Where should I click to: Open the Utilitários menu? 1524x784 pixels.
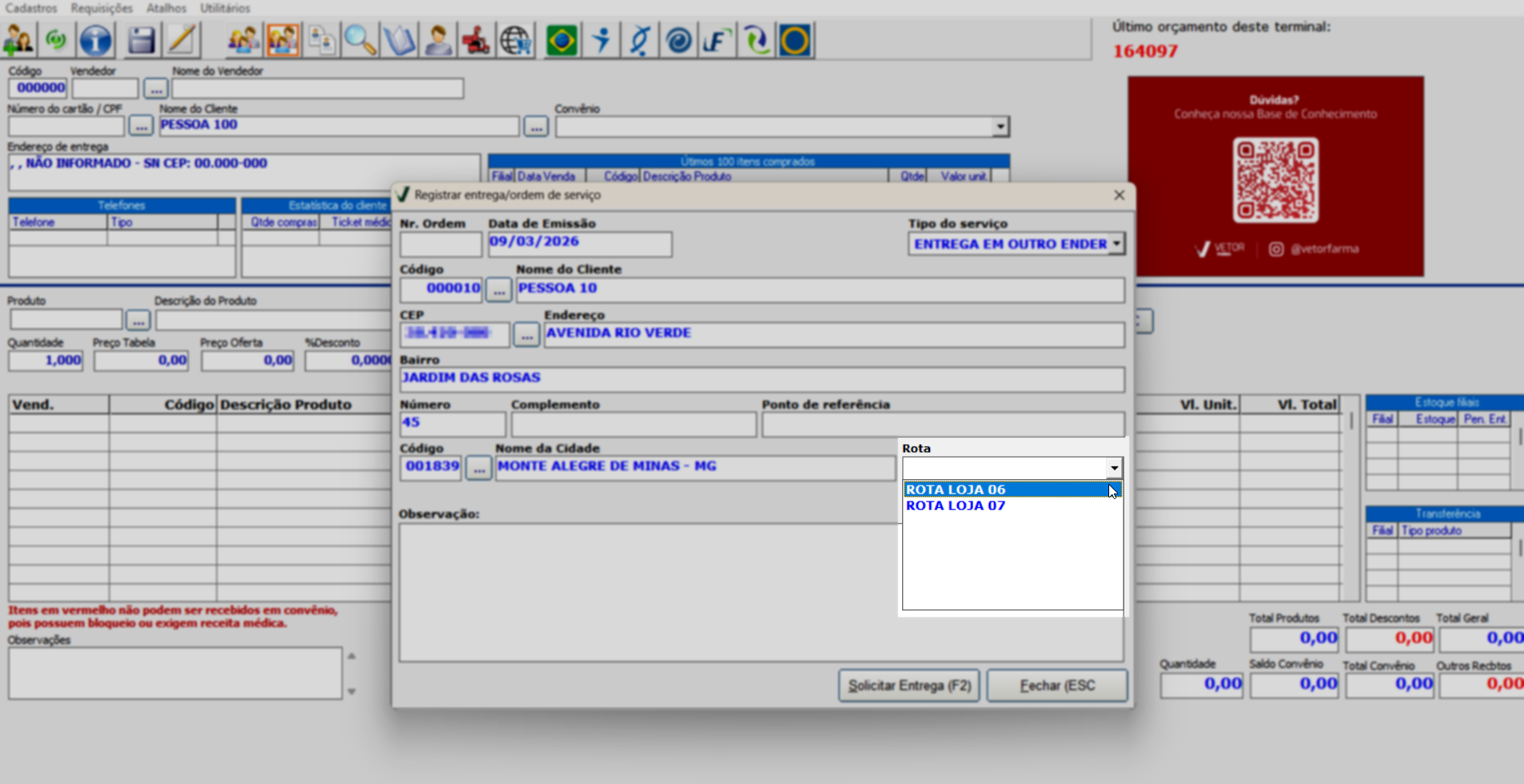tap(225, 8)
